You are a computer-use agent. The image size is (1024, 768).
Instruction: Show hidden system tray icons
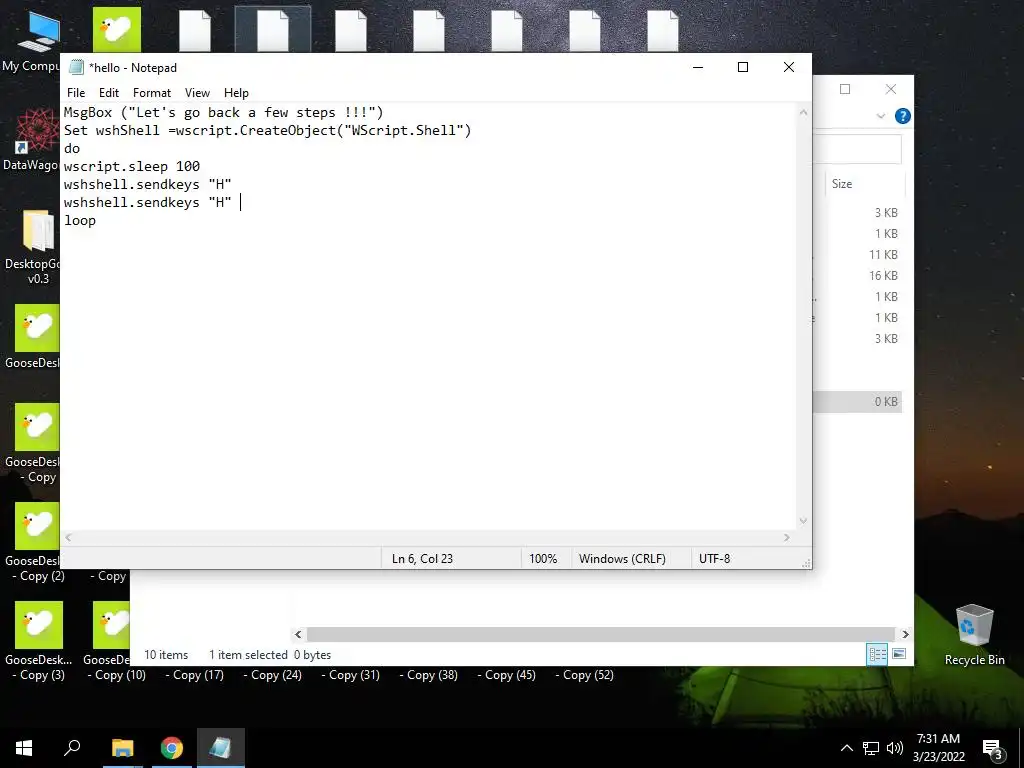click(x=846, y=748)
